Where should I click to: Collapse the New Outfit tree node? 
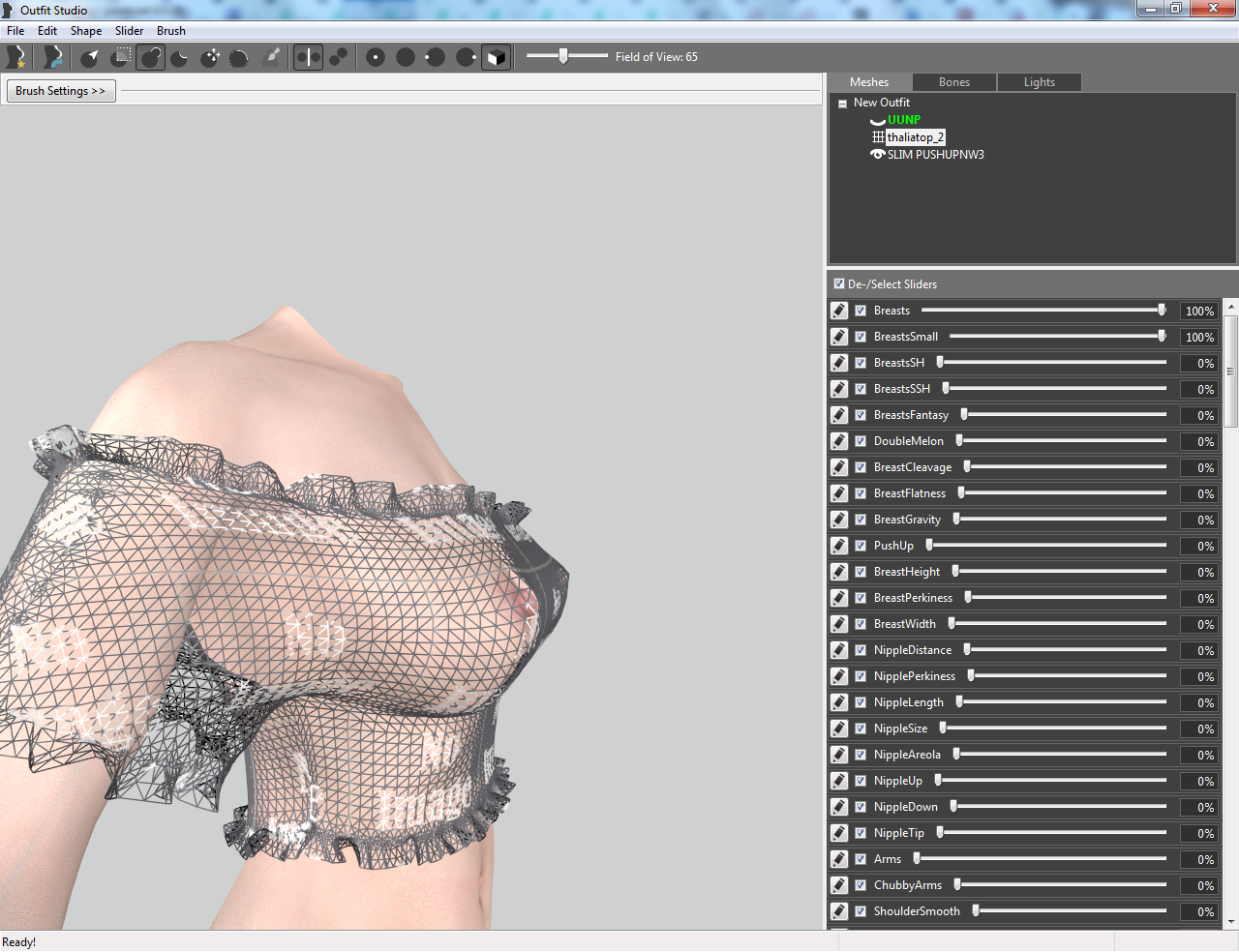pyautogui.click(x=842, y=104)
